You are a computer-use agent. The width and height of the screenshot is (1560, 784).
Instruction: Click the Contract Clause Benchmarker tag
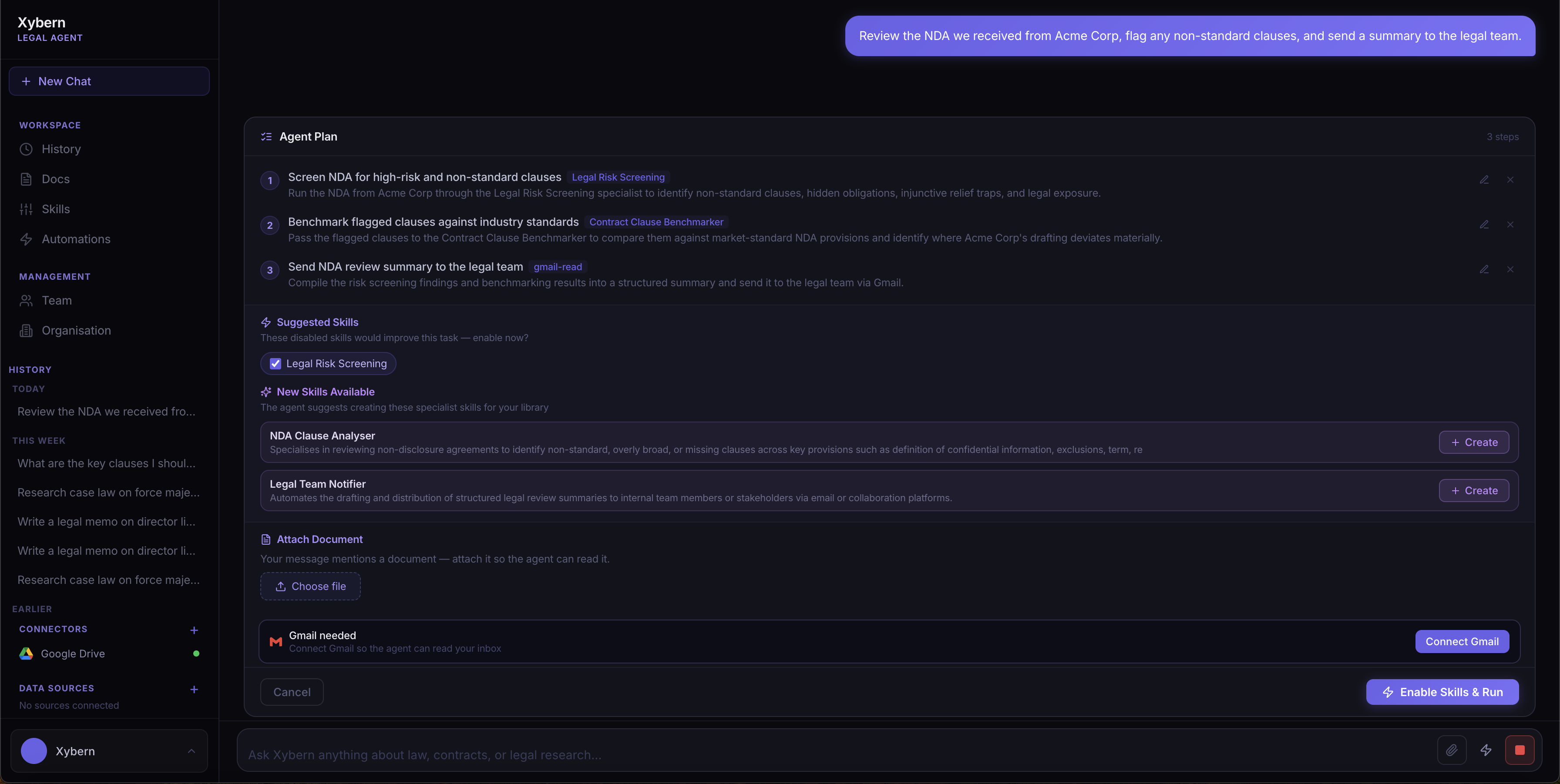click(656, 222)
